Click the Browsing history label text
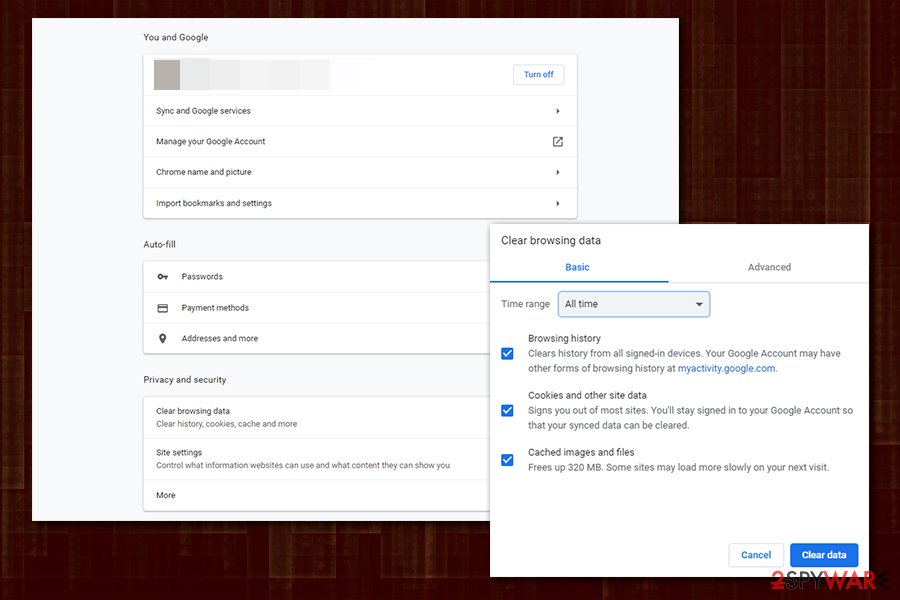Screen dimensions: 900x600 pos(564,339)
